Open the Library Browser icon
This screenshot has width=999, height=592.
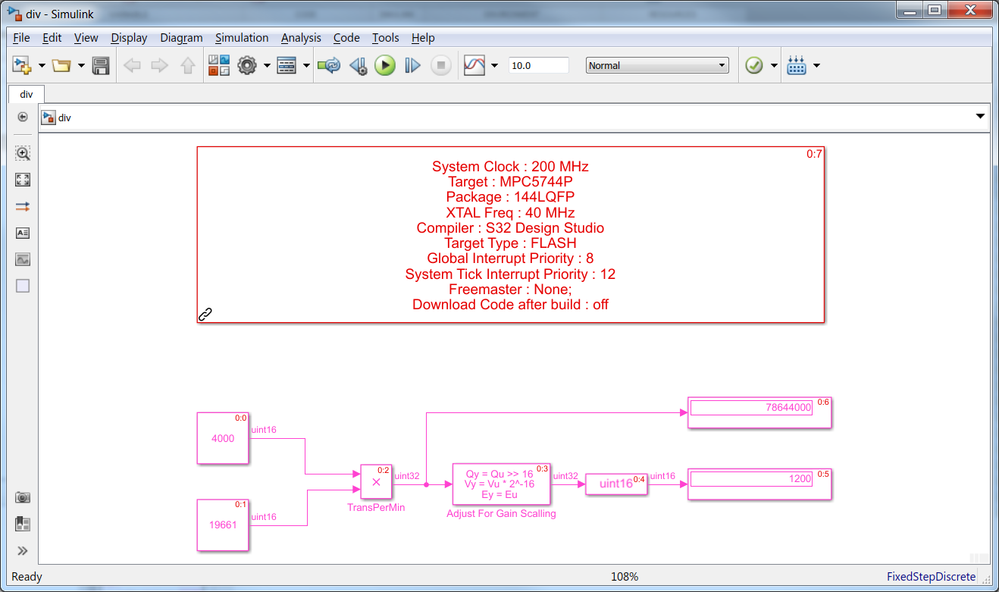tap(219, 65)
